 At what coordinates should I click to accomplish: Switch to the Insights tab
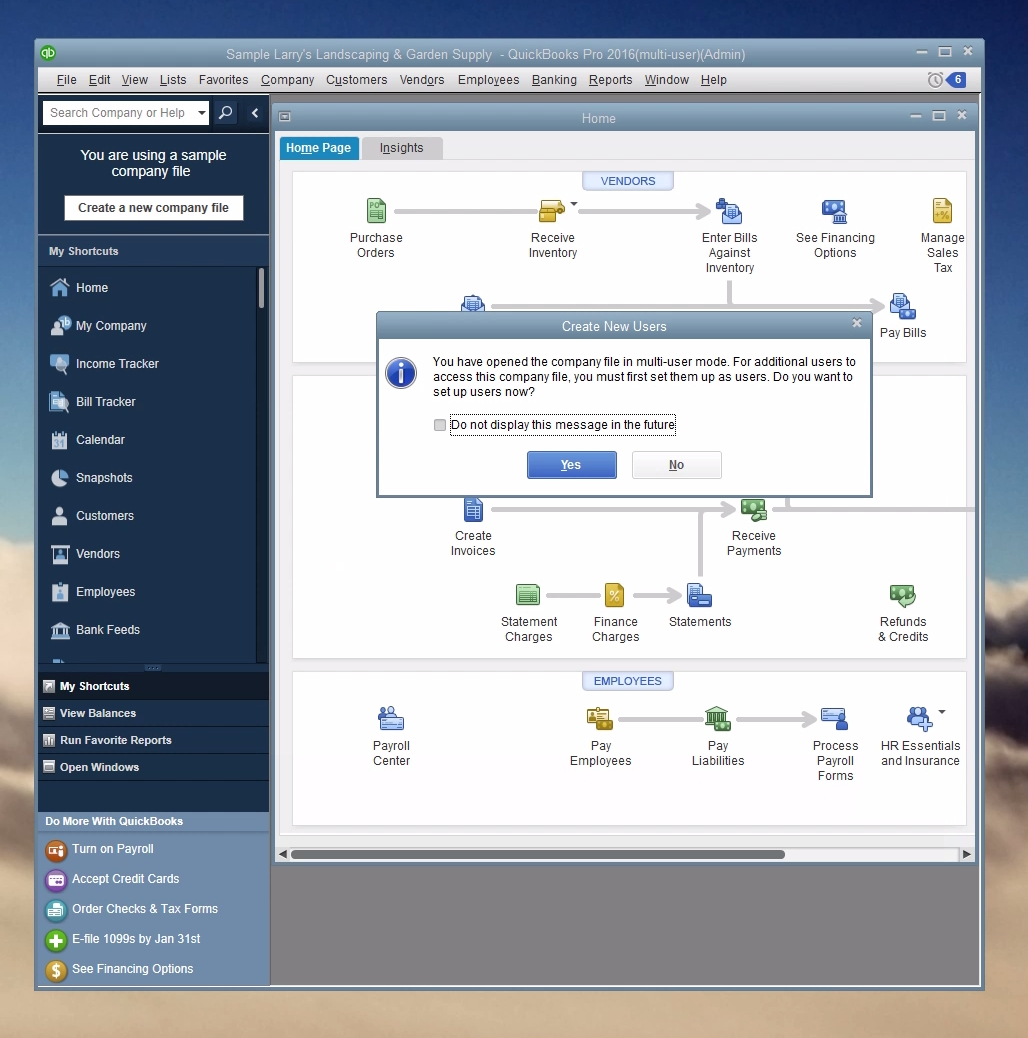coord(402,148)
